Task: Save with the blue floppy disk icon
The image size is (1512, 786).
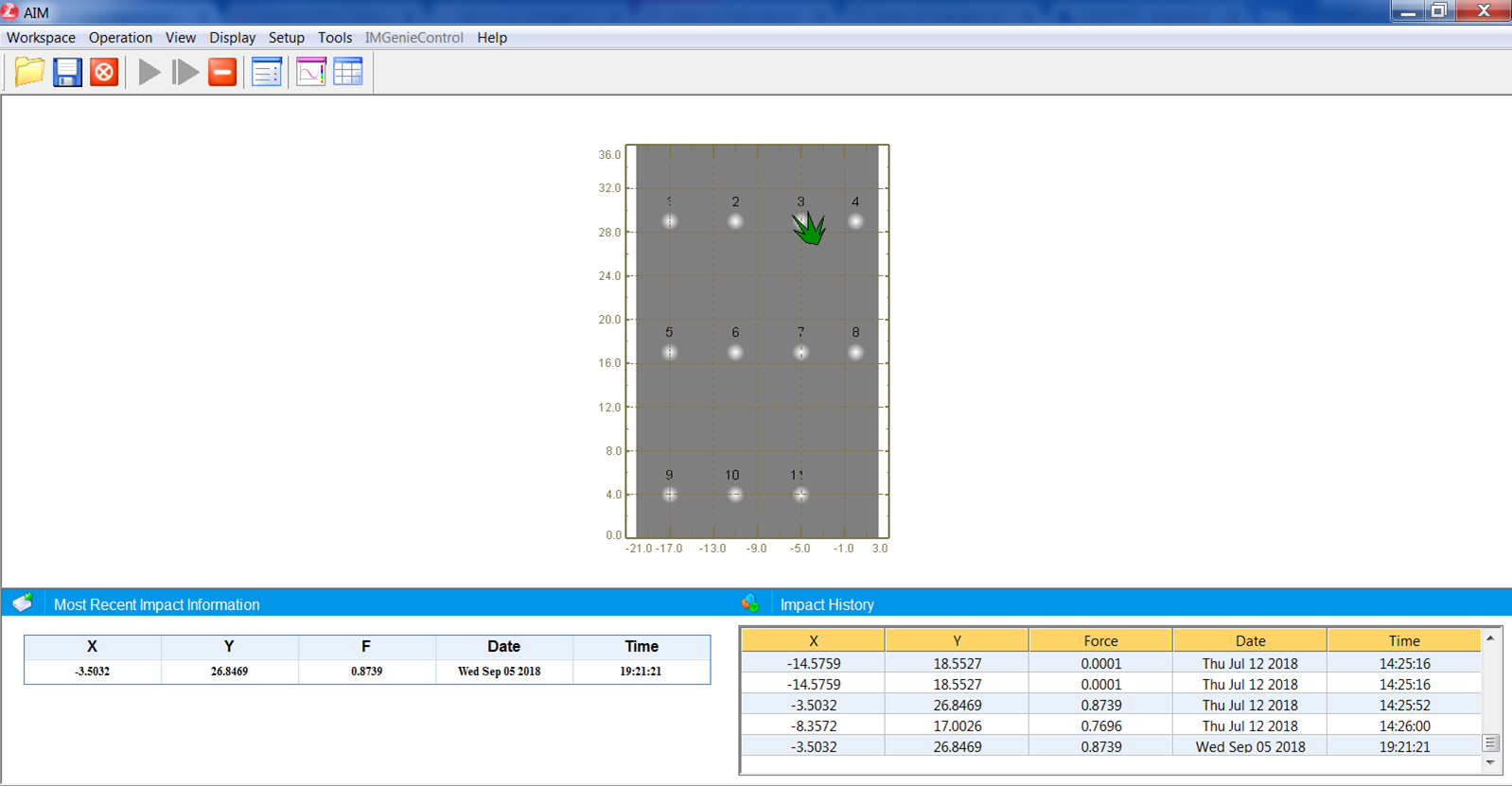Action: click(x=67, y=72)
